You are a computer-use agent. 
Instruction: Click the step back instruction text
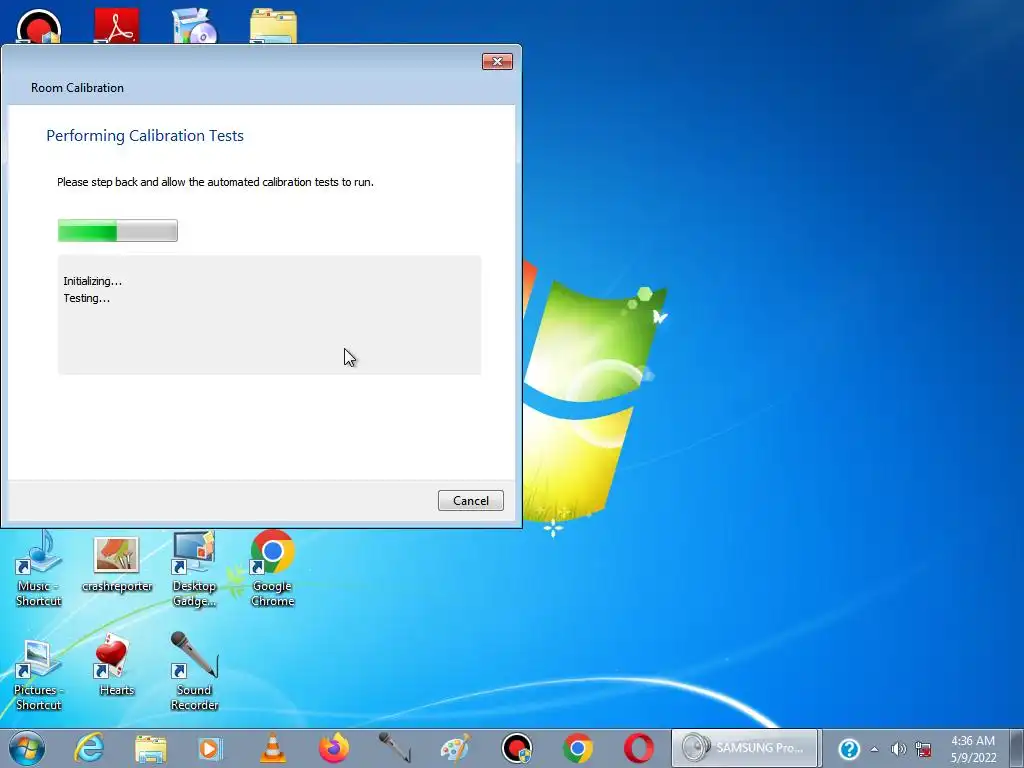215,182
